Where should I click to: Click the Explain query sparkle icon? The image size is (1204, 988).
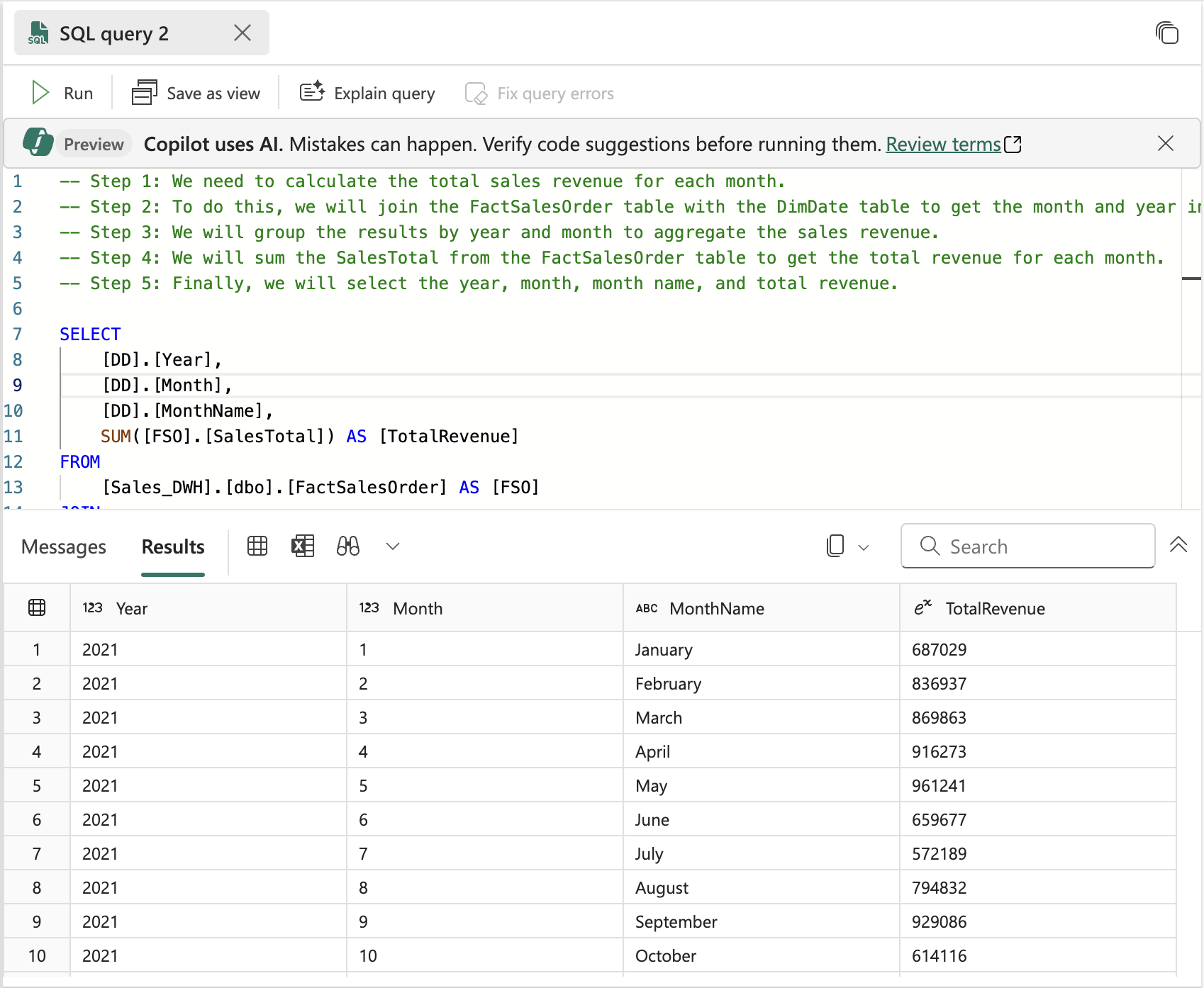(312, 91)
